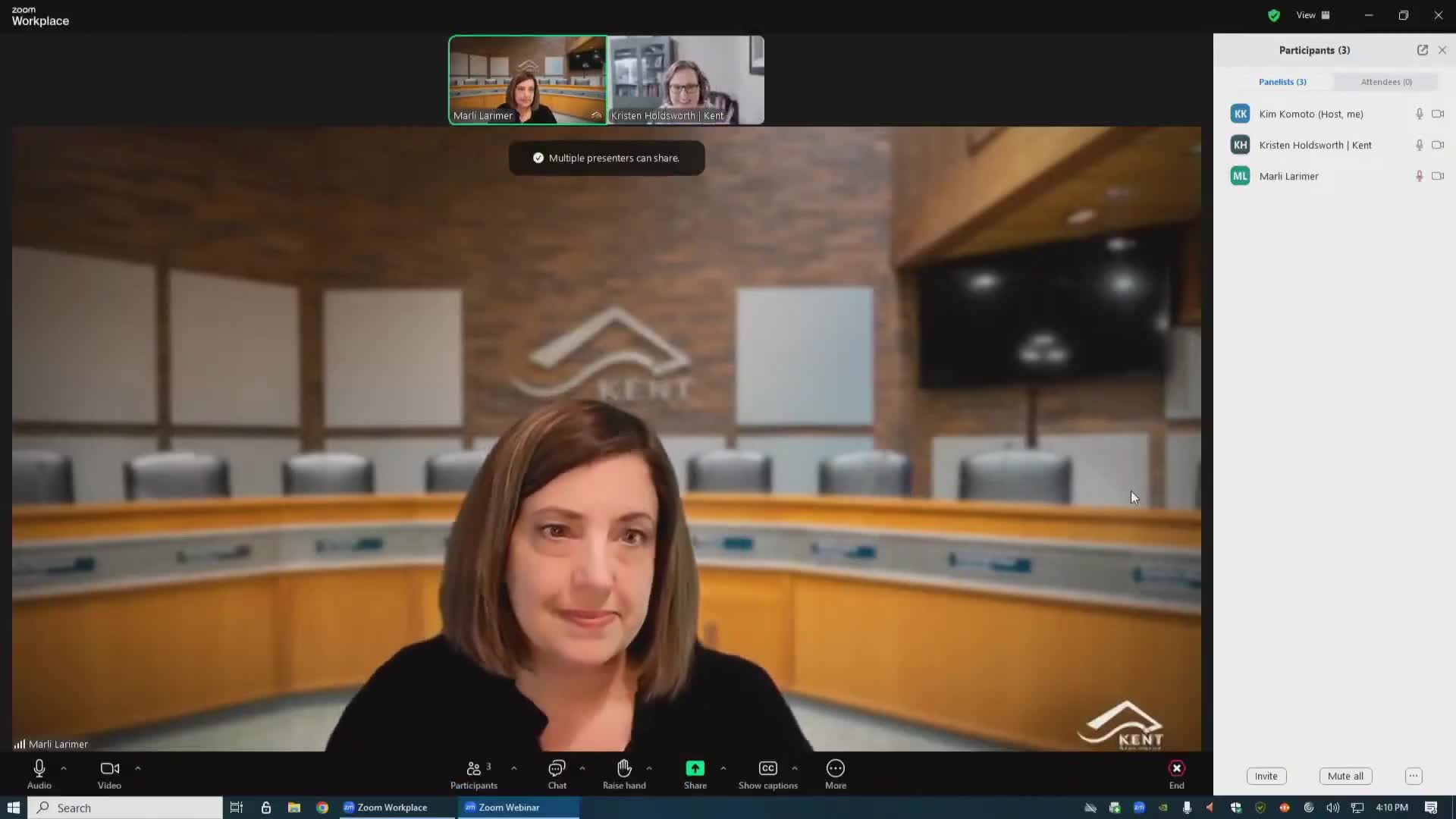Viewport: 1456px width, 819px height.
Task: Click the Participants toolbar icon
Action: point(474,768)
